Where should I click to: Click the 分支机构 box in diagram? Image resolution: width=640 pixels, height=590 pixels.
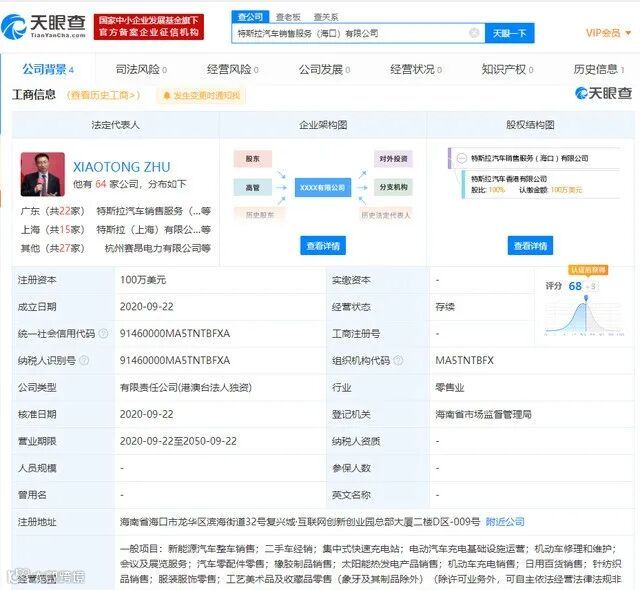[393, 187]
